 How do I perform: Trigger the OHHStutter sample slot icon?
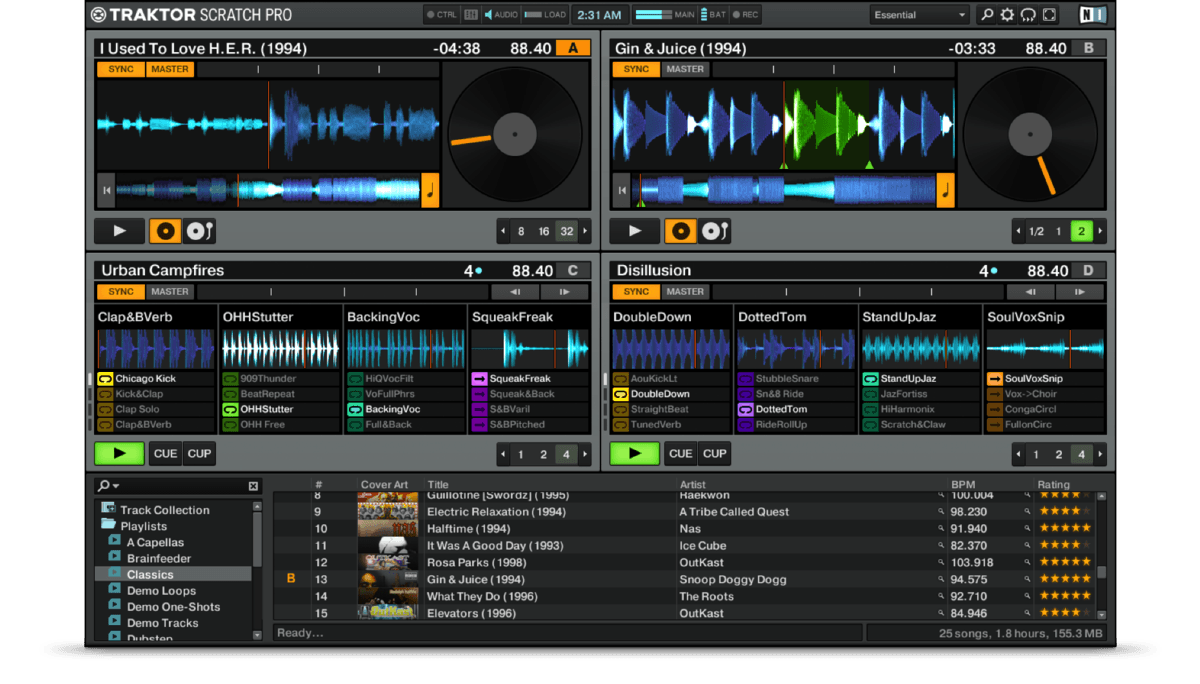tap(230, 409)
